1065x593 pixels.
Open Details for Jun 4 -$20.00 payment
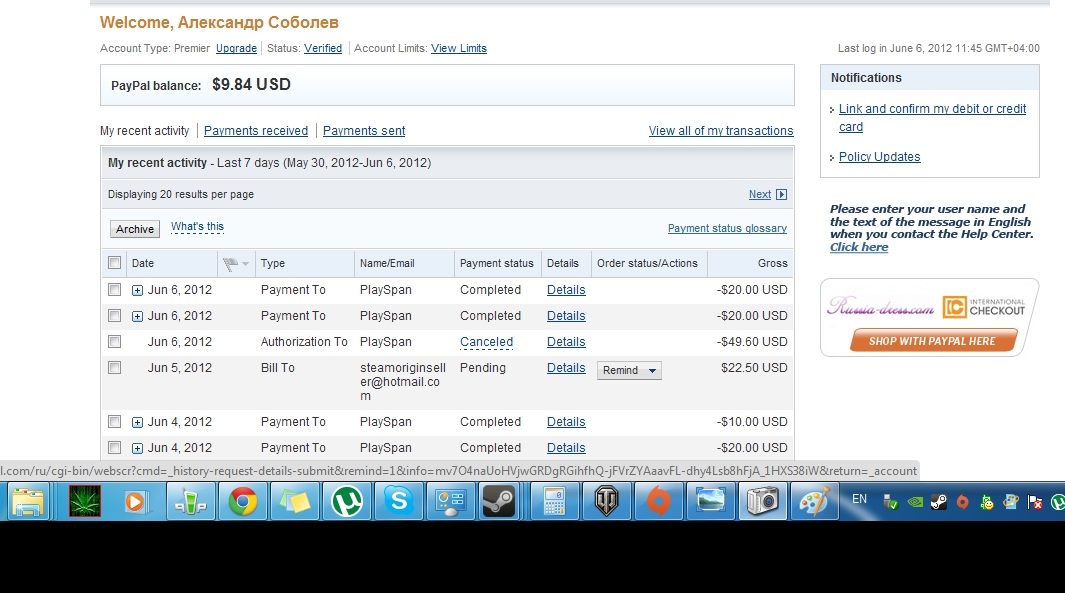[566, 448]
